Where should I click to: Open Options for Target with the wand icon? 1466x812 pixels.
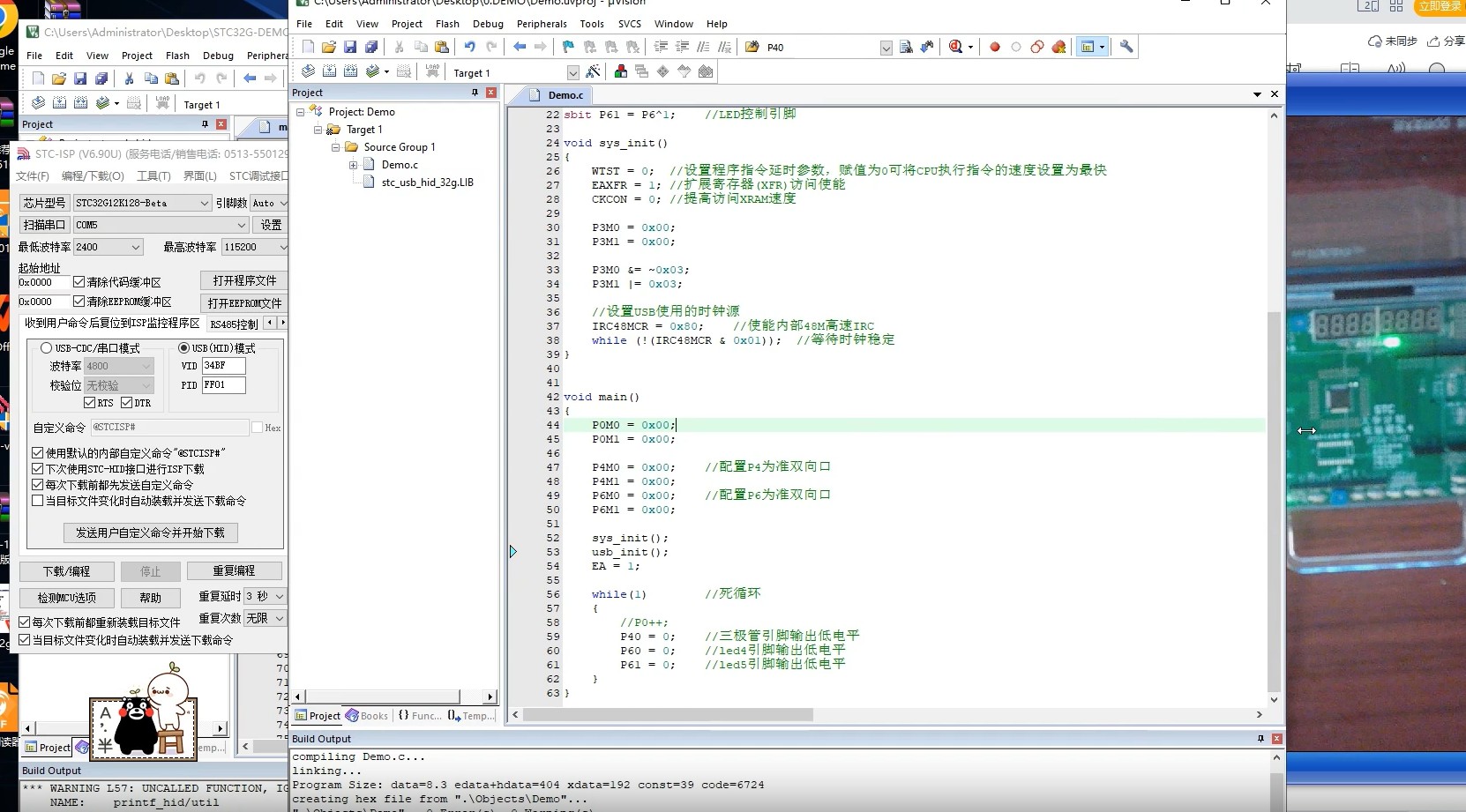[593, 71]
